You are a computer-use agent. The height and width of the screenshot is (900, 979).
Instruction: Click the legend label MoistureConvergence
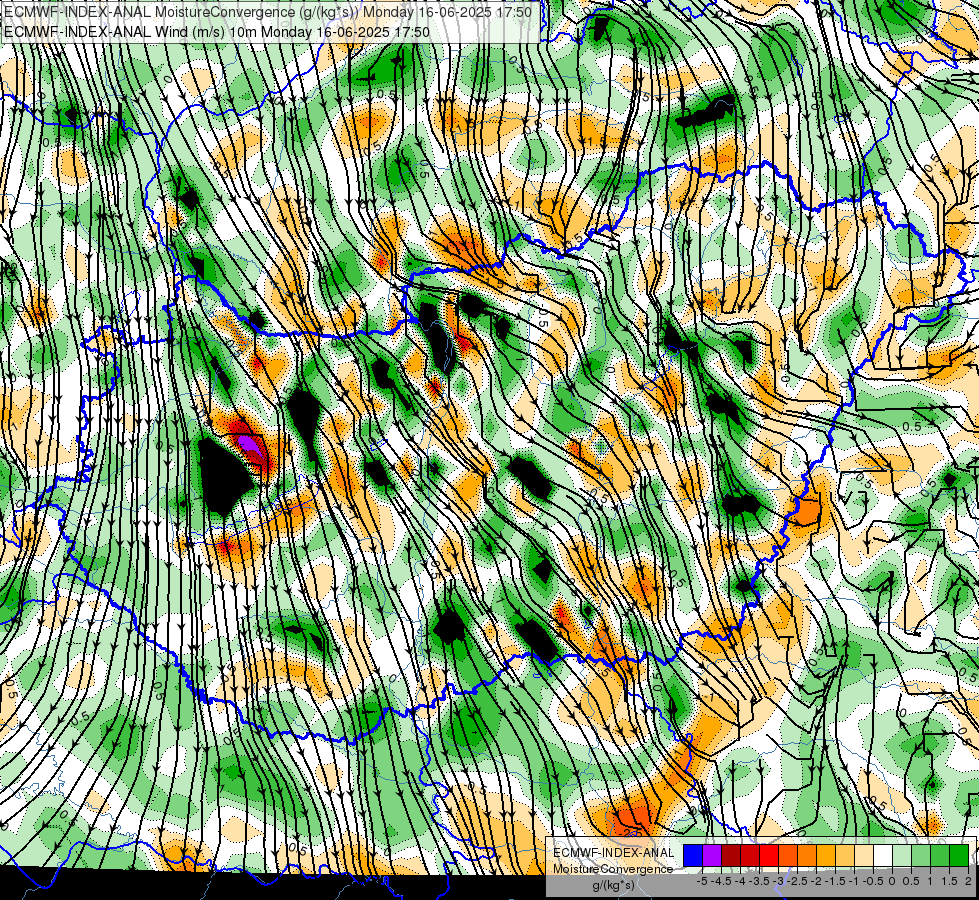tap(613, 869)
